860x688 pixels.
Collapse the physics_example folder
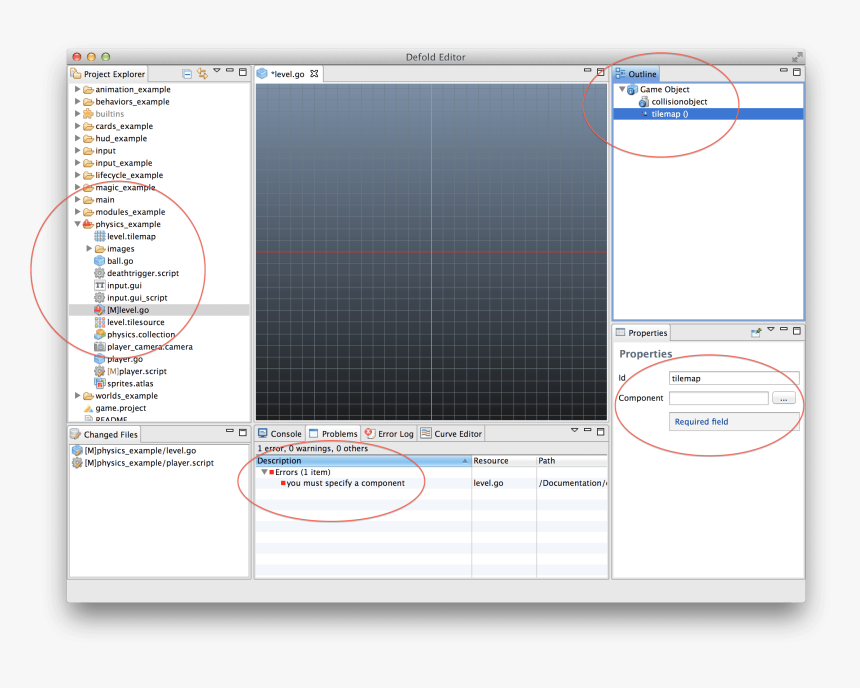(x=77, y=224)
